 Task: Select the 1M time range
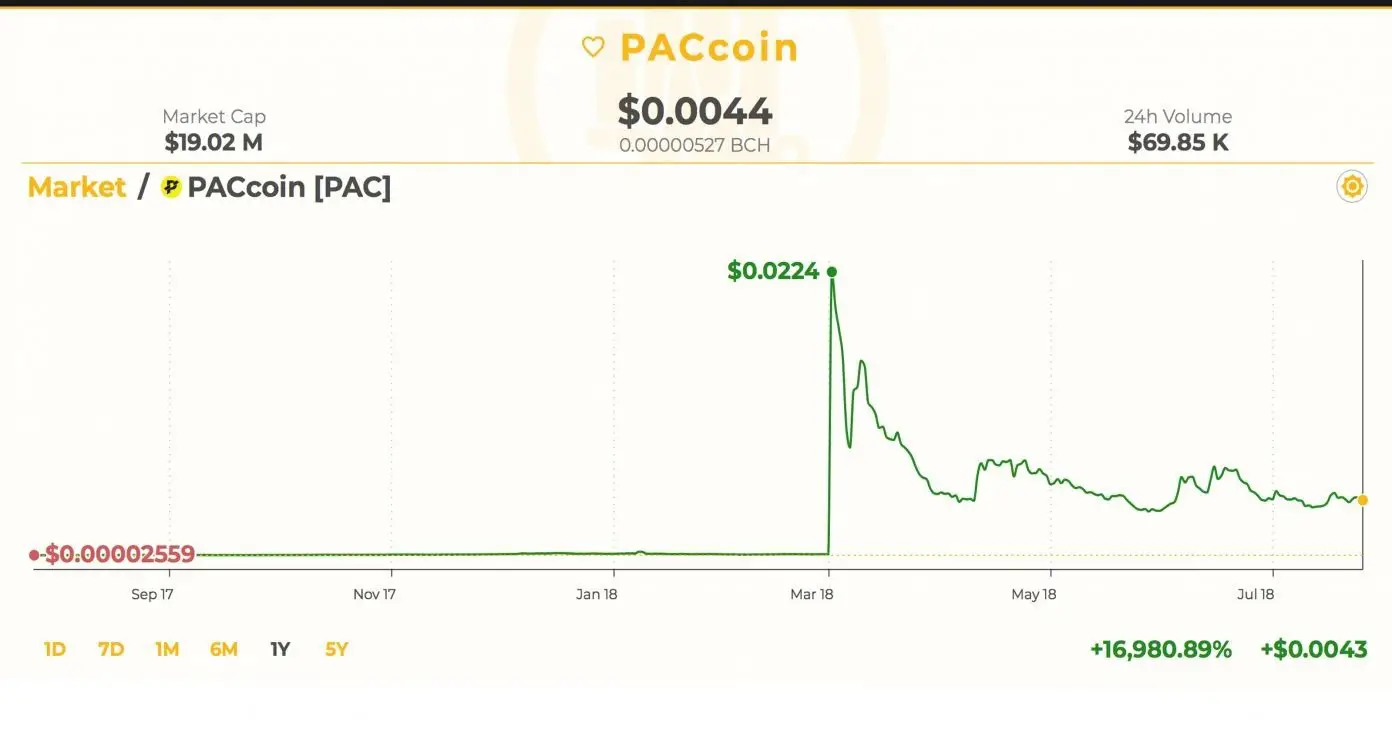coord(167,650)
